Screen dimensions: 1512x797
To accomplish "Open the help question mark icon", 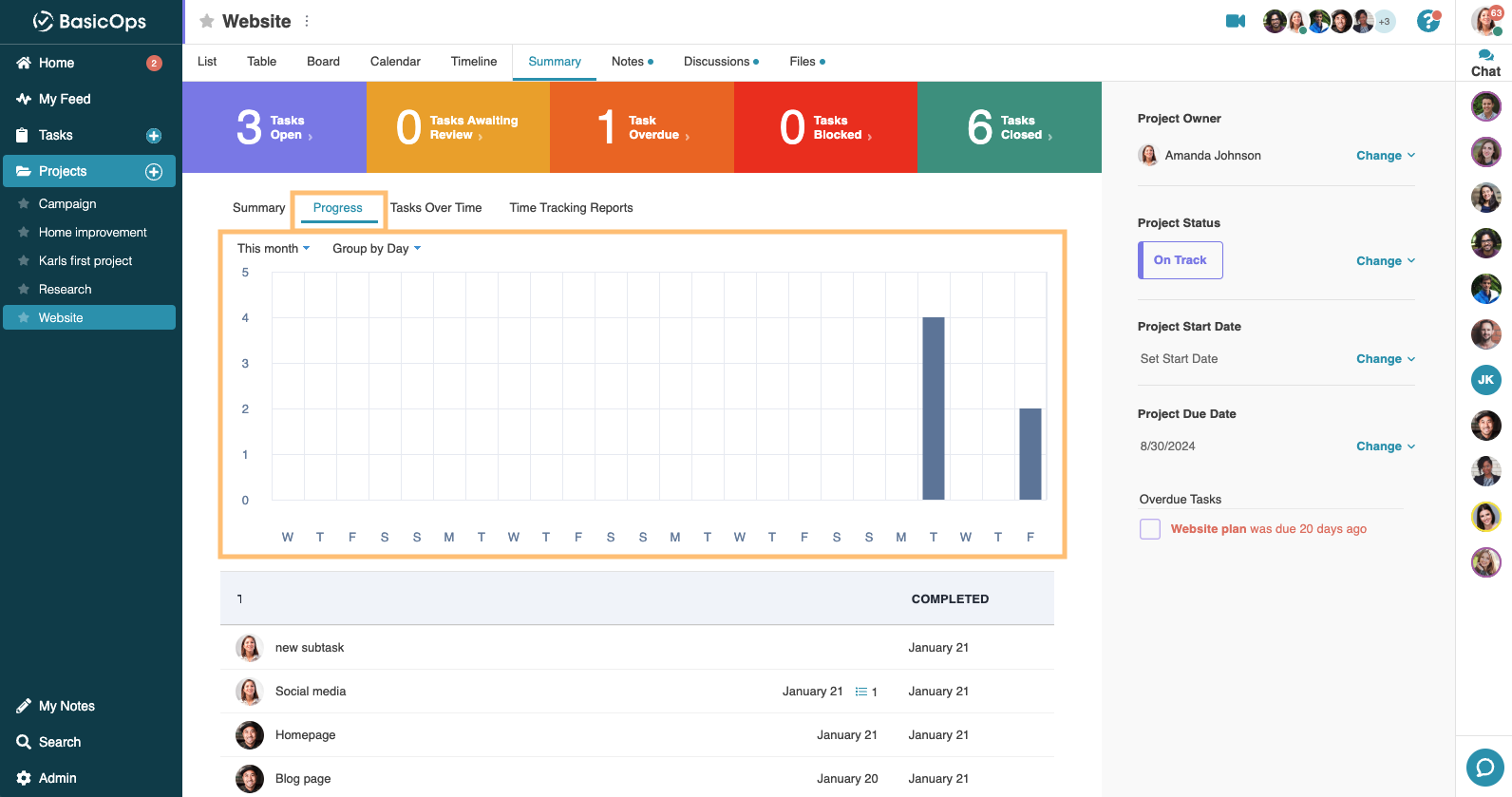I will point(1427,21).
